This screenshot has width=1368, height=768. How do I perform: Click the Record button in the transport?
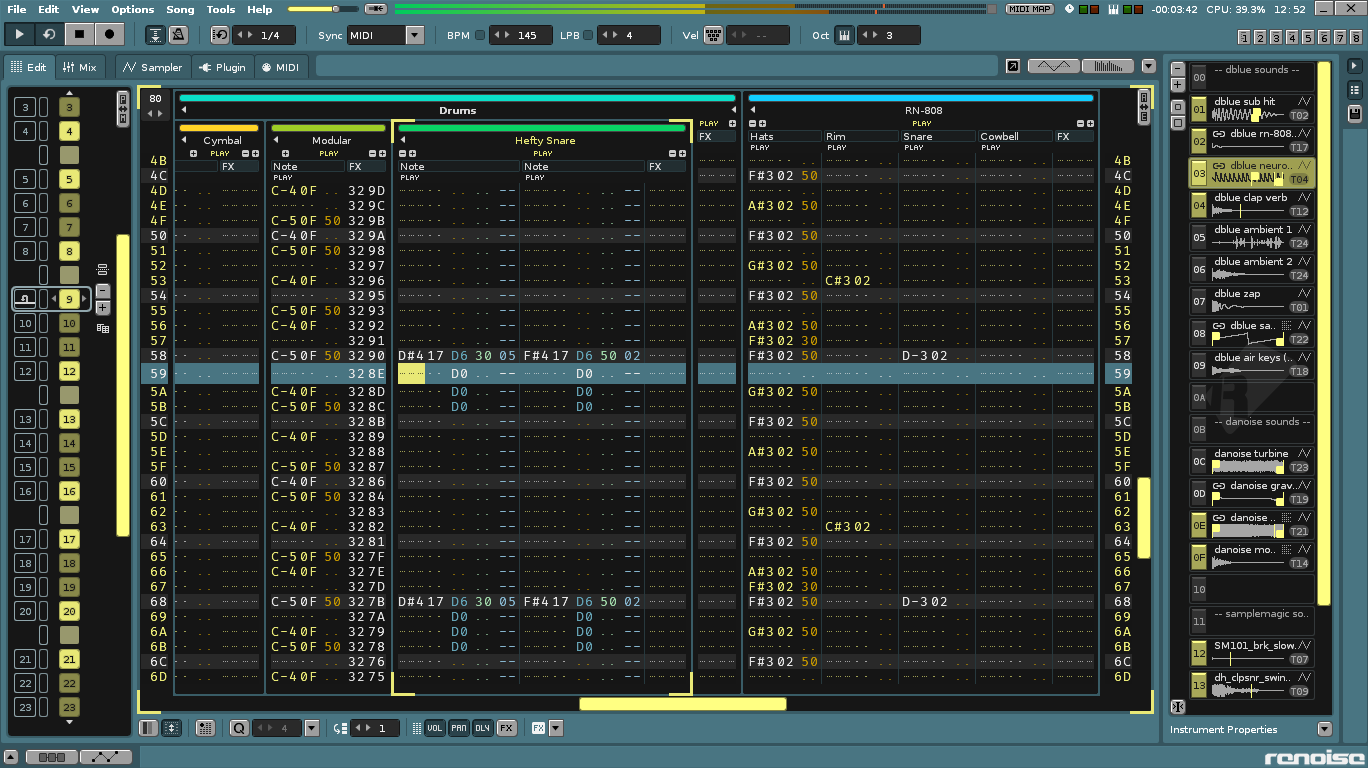click(109, 34)
